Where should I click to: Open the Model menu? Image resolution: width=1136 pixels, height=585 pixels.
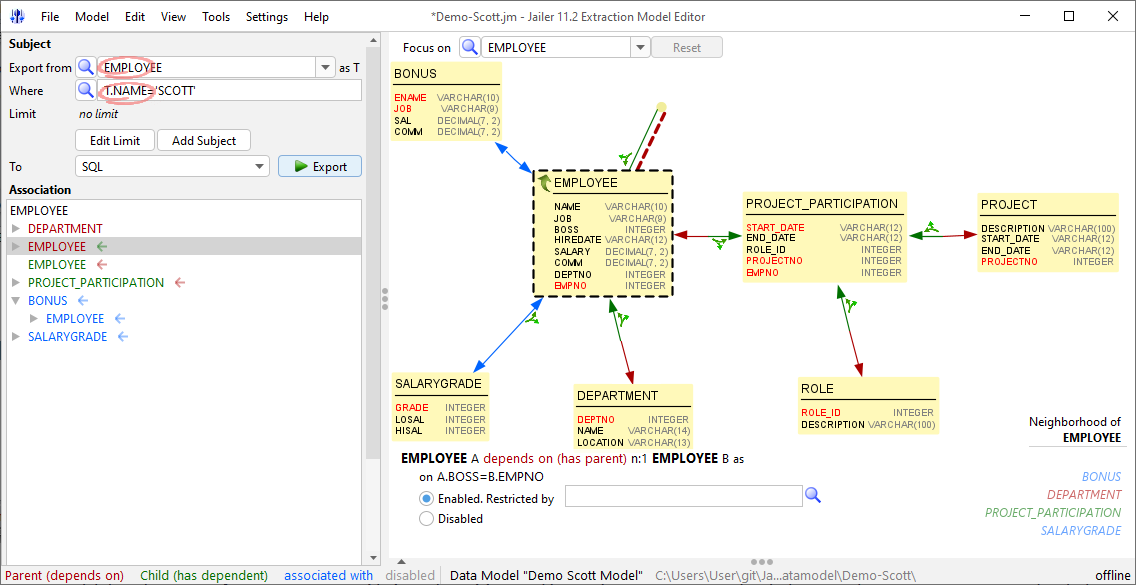(92, 17)
